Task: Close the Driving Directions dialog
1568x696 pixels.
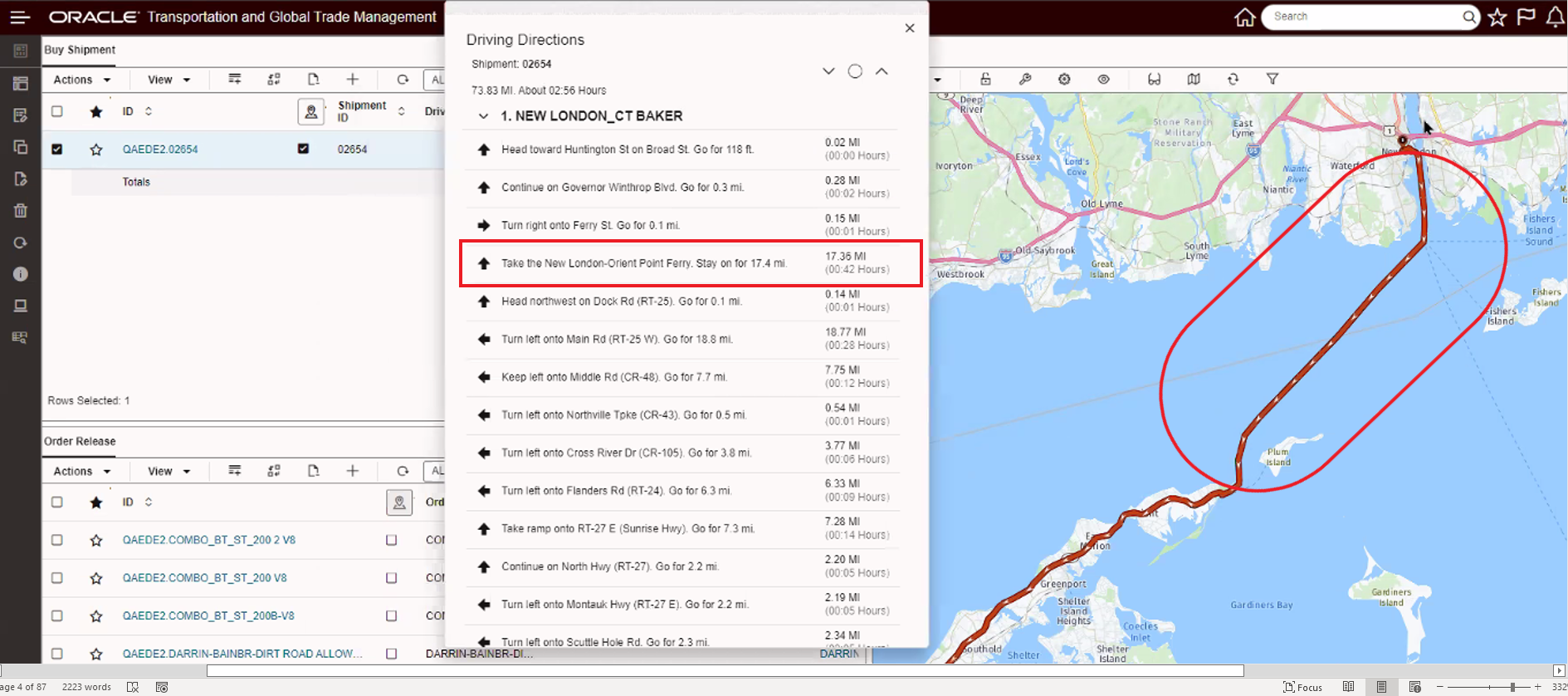Action: tap(910, 28)
